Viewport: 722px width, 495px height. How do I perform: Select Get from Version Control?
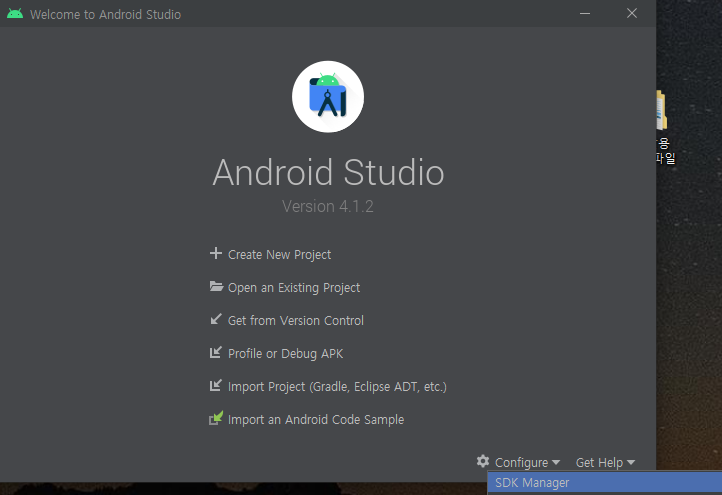296,320
